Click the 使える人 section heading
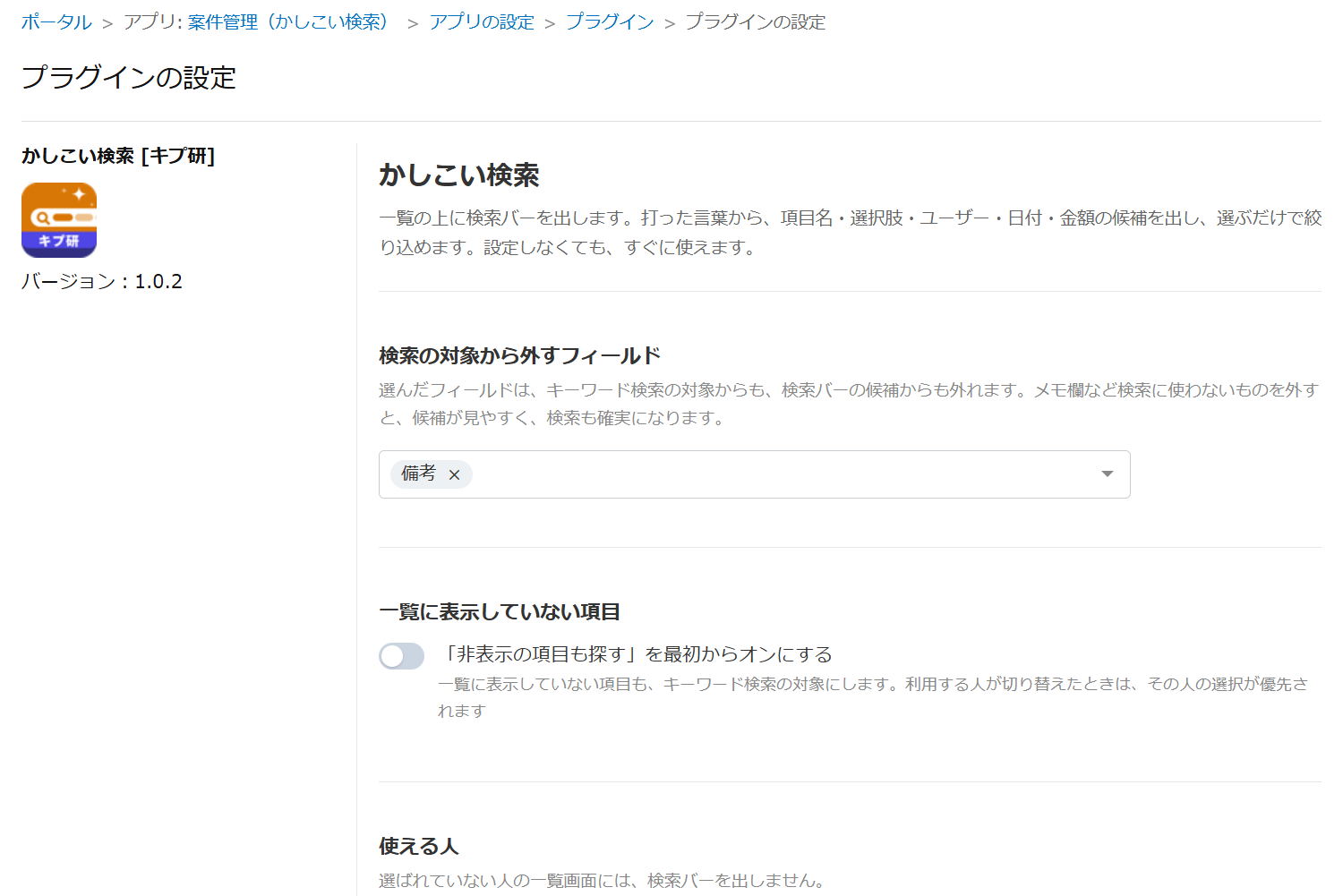The height and width of the screenshot is (896, 1343). (x=419, y=846)
